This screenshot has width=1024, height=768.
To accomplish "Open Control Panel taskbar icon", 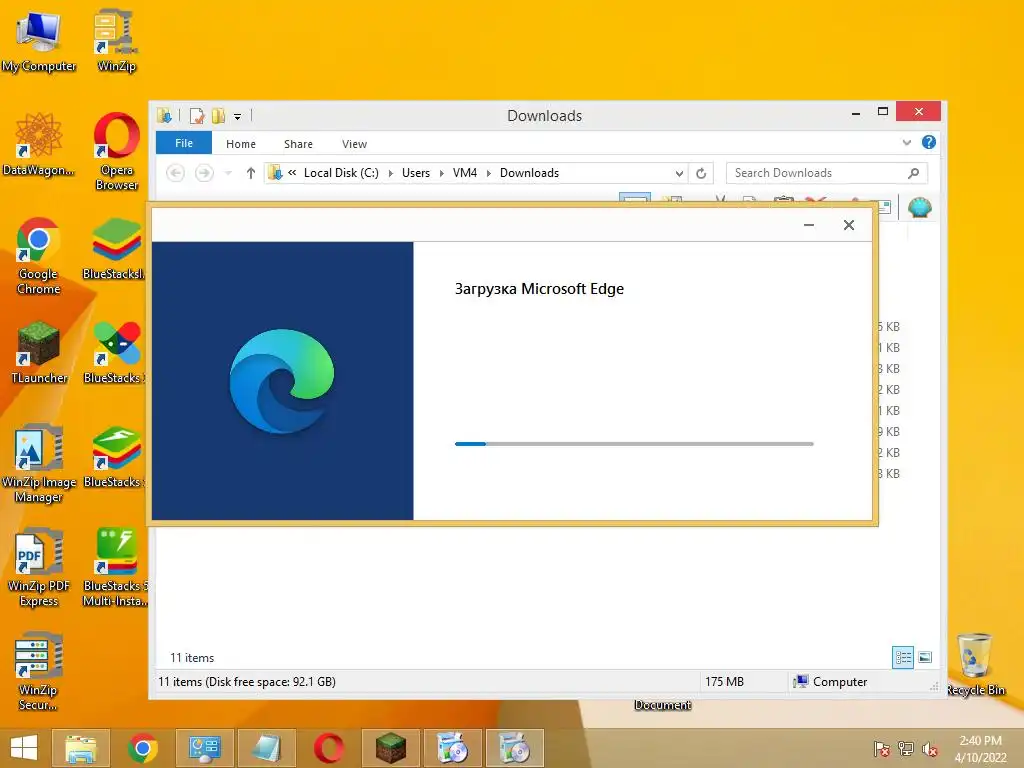I will tap(204, 748).
